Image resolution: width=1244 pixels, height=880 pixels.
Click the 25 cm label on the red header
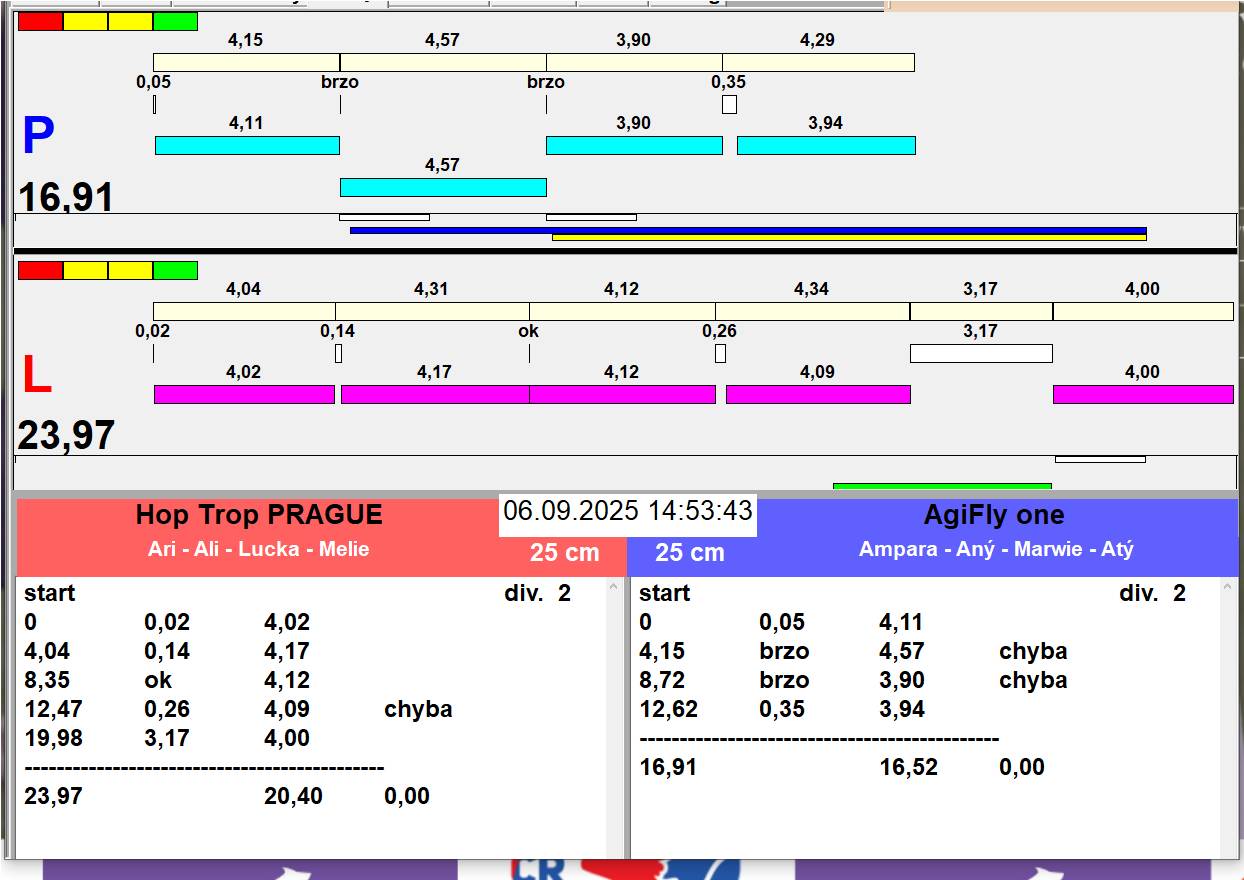(565, 553)
